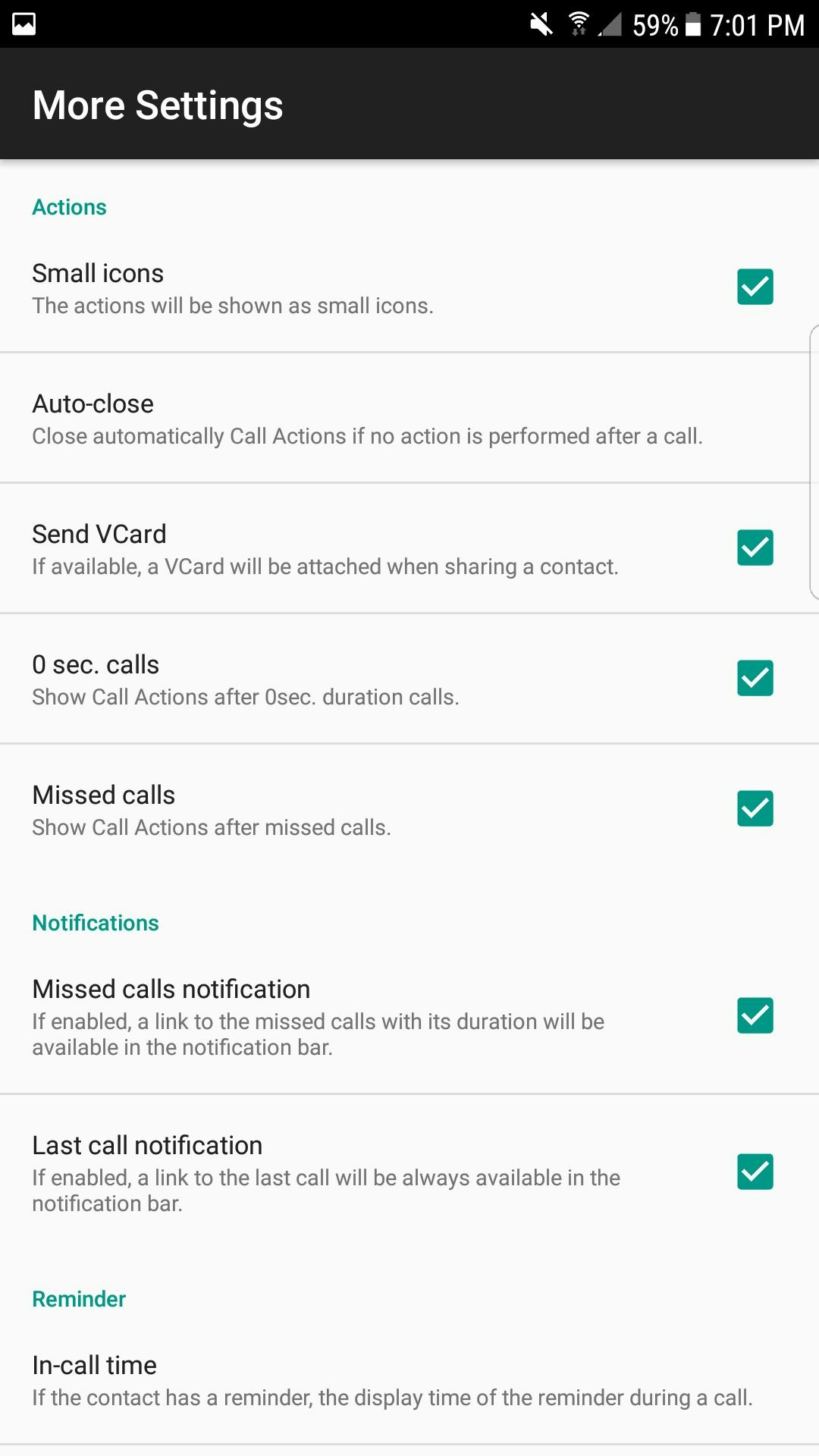Viewport: 819px width, 1456px height.
Task: Uncheck Last call notification
Action: tap(755, 1172)
